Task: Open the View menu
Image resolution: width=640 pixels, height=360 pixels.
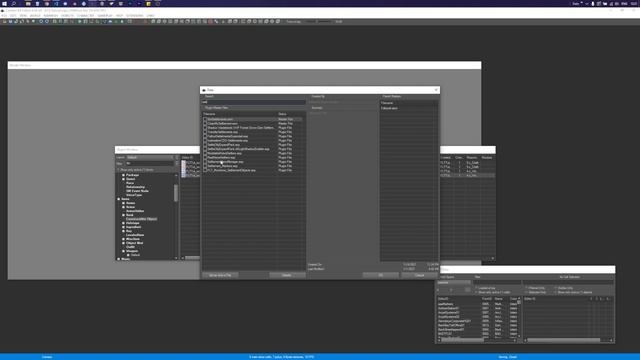Action: (x=23, y=16)
